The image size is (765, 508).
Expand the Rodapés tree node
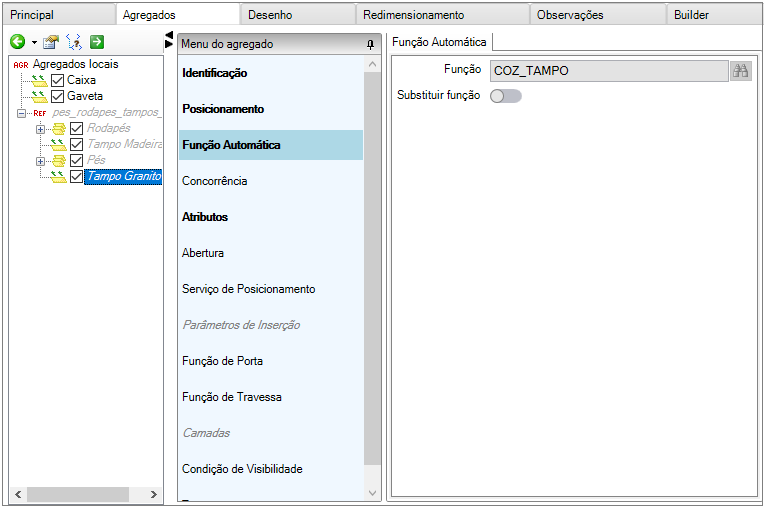[40, 129]
